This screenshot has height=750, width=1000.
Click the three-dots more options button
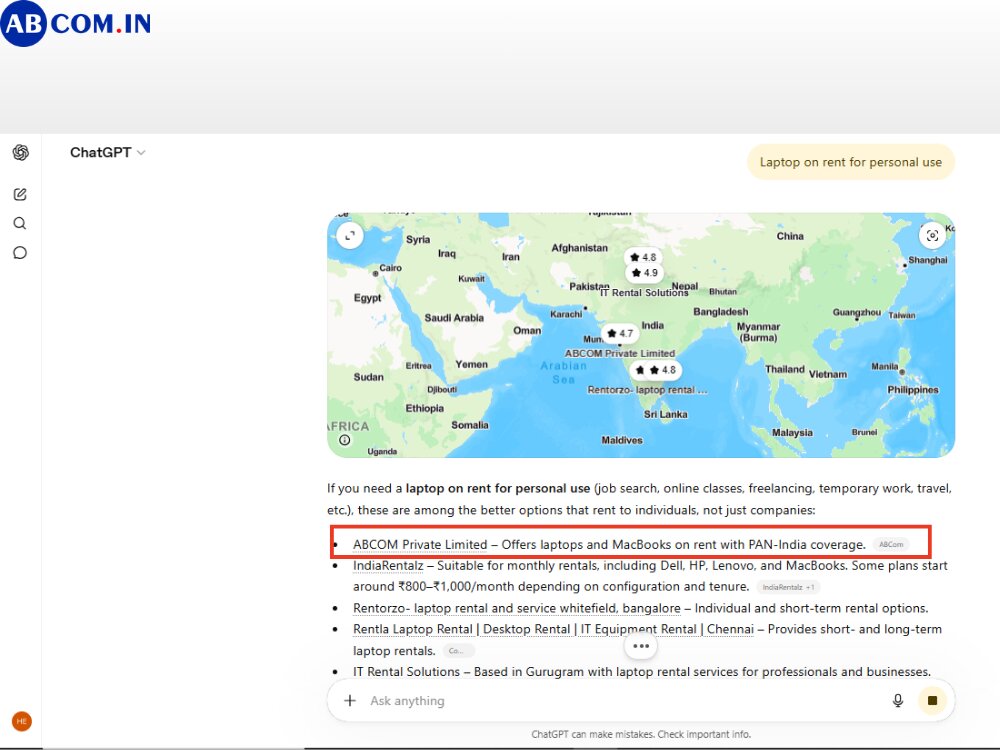641,646
